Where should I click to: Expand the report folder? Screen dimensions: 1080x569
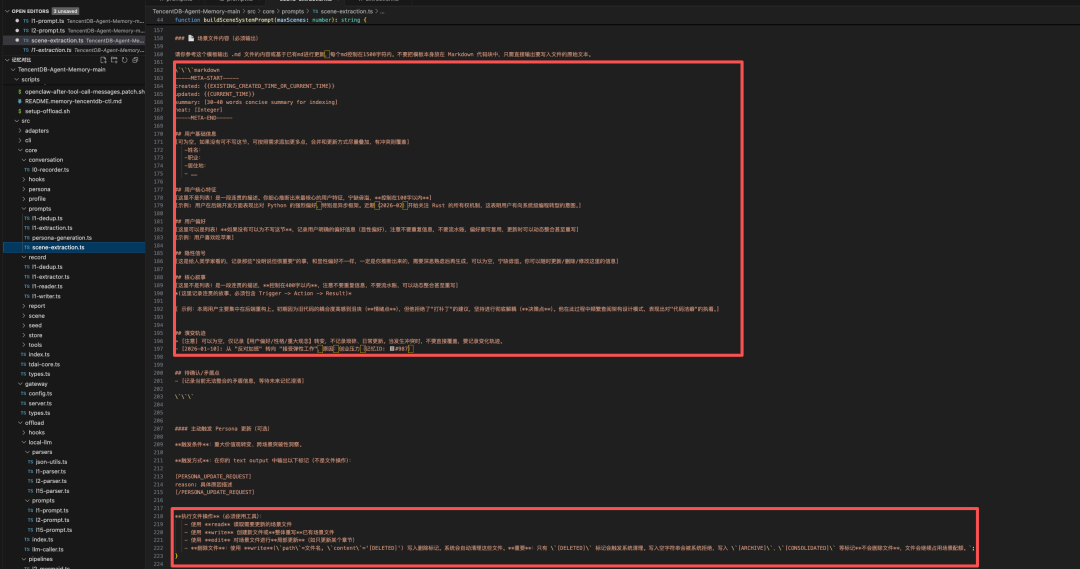[x=23, y=306]
